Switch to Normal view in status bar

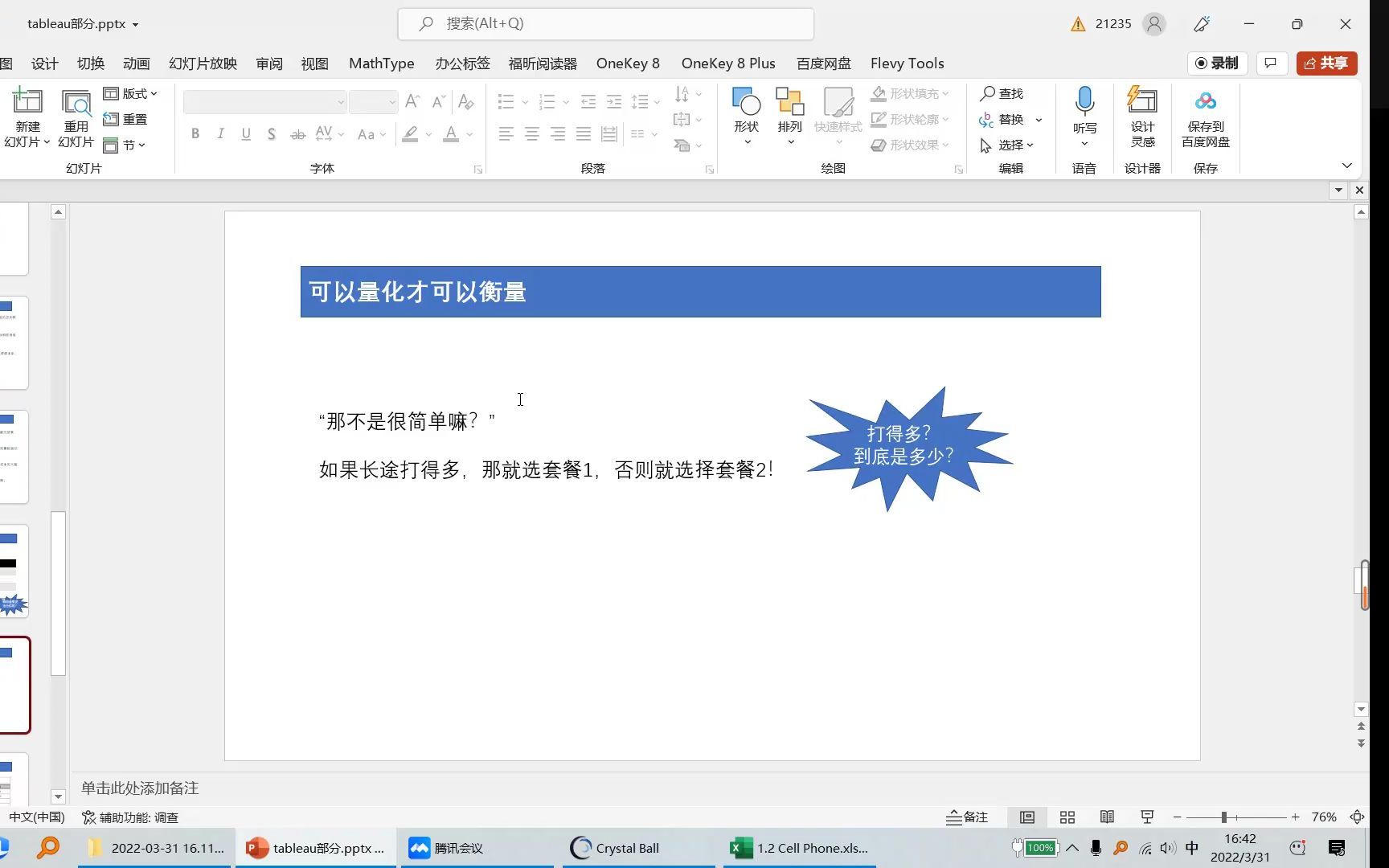tap(1027, 817)
